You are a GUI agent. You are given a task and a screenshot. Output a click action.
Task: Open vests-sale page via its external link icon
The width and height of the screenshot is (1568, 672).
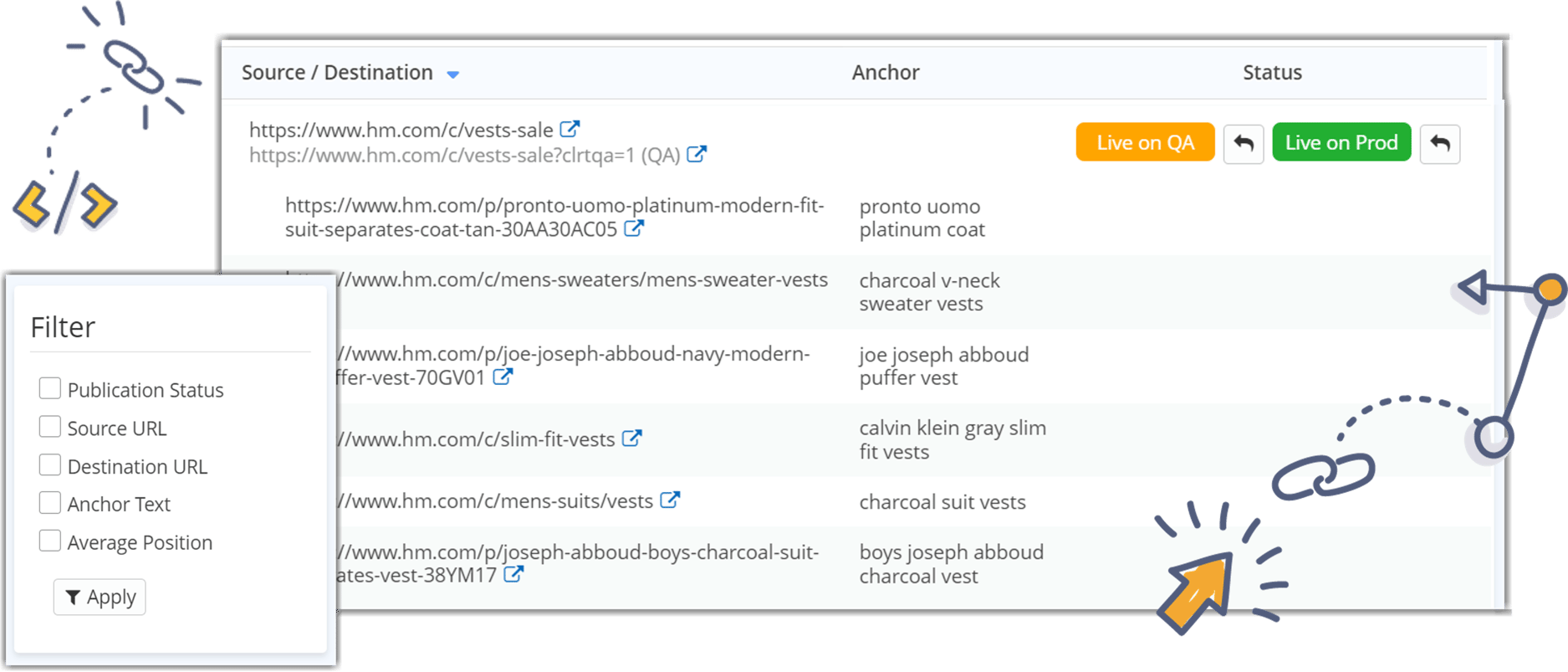click(571, 128)
